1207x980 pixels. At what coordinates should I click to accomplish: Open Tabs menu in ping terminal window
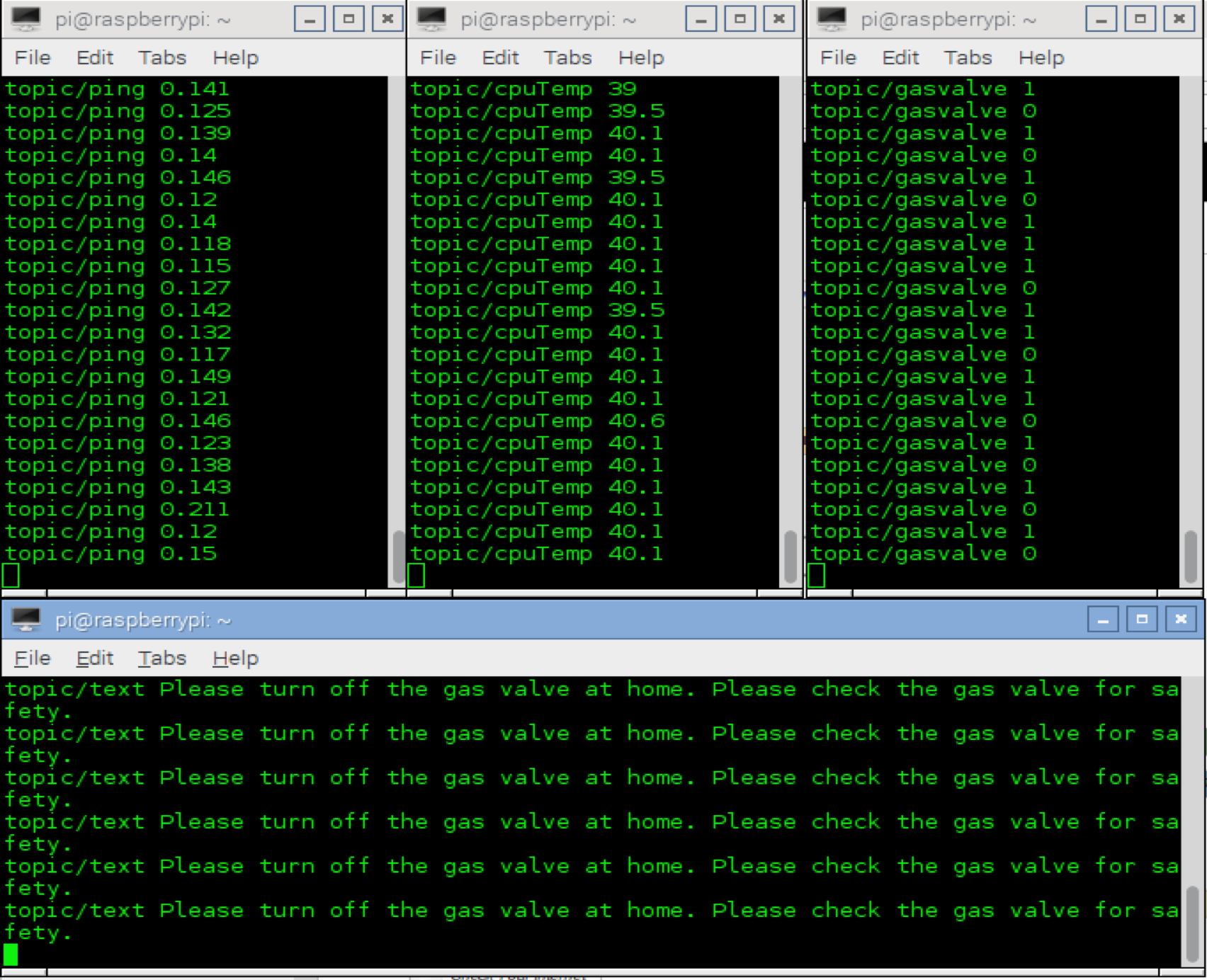pos(162,58)
